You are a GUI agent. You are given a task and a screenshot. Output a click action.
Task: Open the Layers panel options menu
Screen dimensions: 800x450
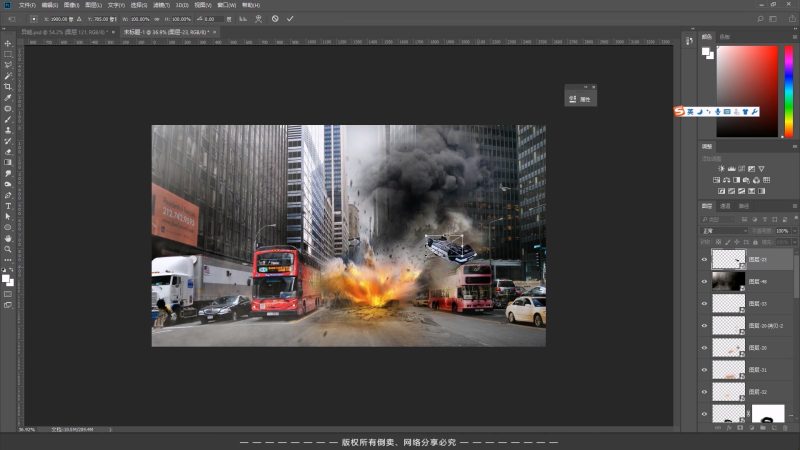(793, 206)
